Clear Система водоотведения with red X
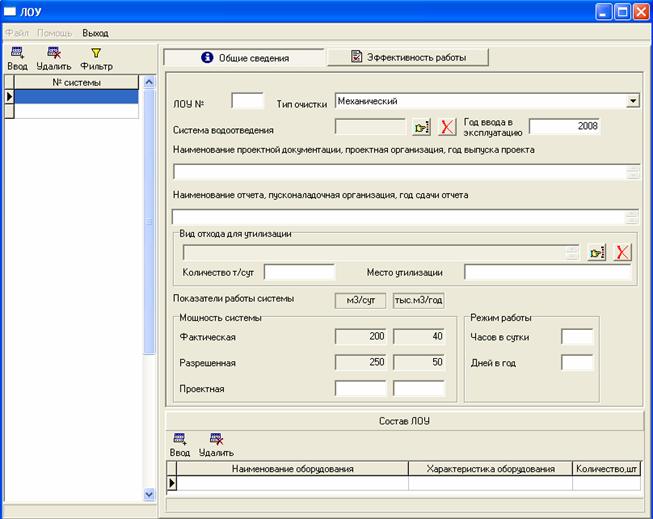This screenshot has height=519, width=653. point(447,127)
